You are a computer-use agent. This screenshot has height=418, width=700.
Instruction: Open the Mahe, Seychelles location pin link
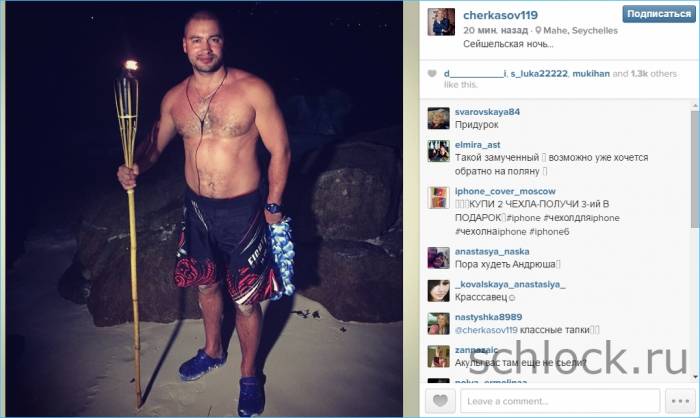pos(576,30)
